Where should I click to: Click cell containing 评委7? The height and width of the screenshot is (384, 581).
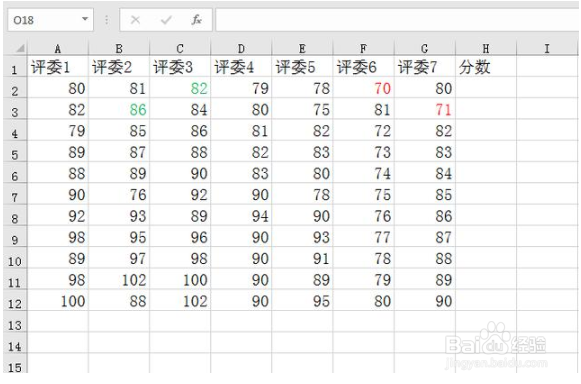point(425,67)
